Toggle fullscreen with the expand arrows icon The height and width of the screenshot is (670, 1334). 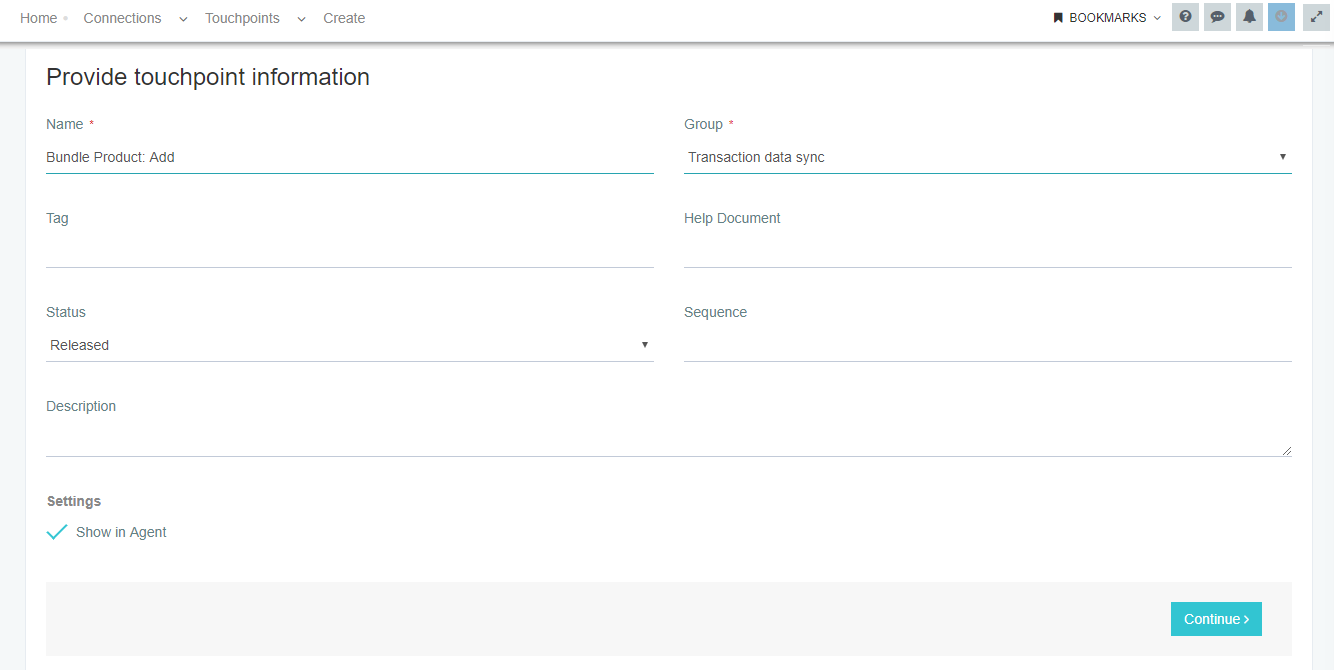1315,17
